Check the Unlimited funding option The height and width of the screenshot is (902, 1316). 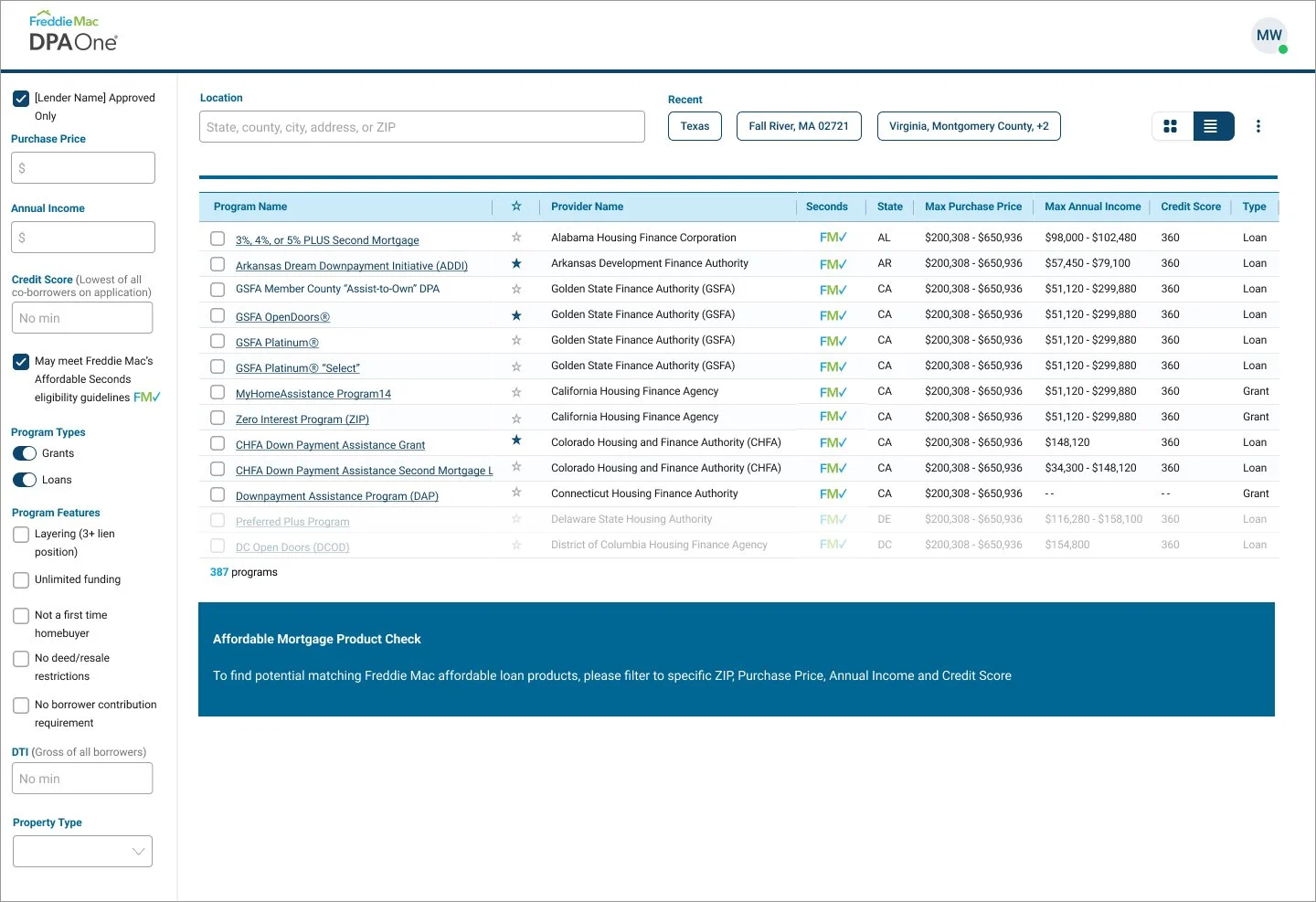pyautogui.click(x=21, y=580)
